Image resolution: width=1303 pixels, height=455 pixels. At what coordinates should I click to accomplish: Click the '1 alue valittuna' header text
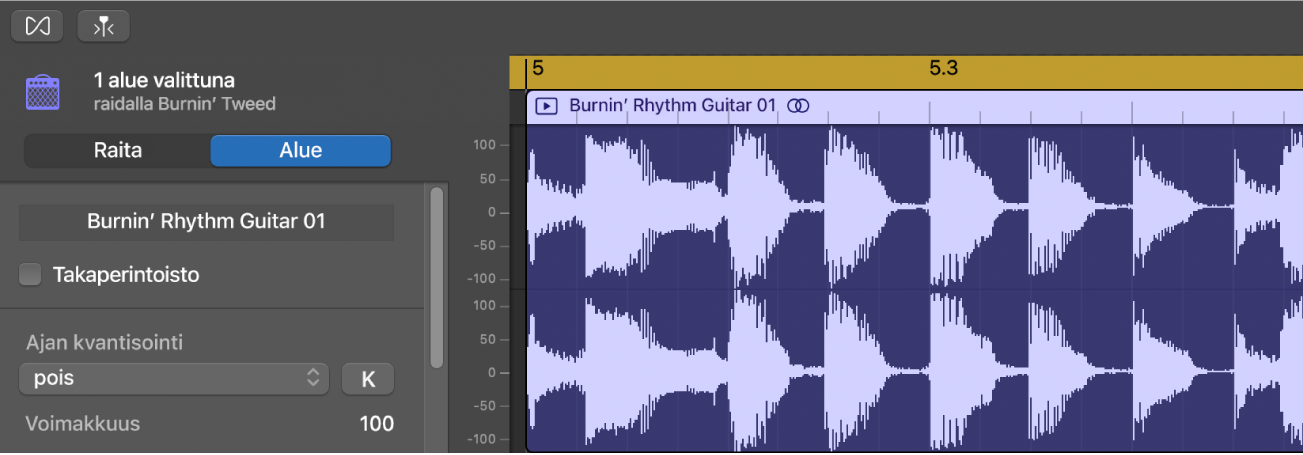tap(164, 80)
